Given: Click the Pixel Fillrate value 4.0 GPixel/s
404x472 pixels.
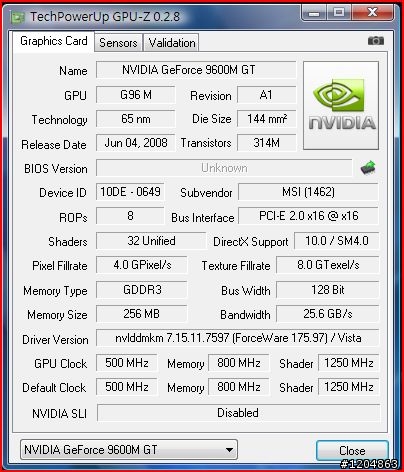Looking at the screenshot, I should tap(142, 265).
